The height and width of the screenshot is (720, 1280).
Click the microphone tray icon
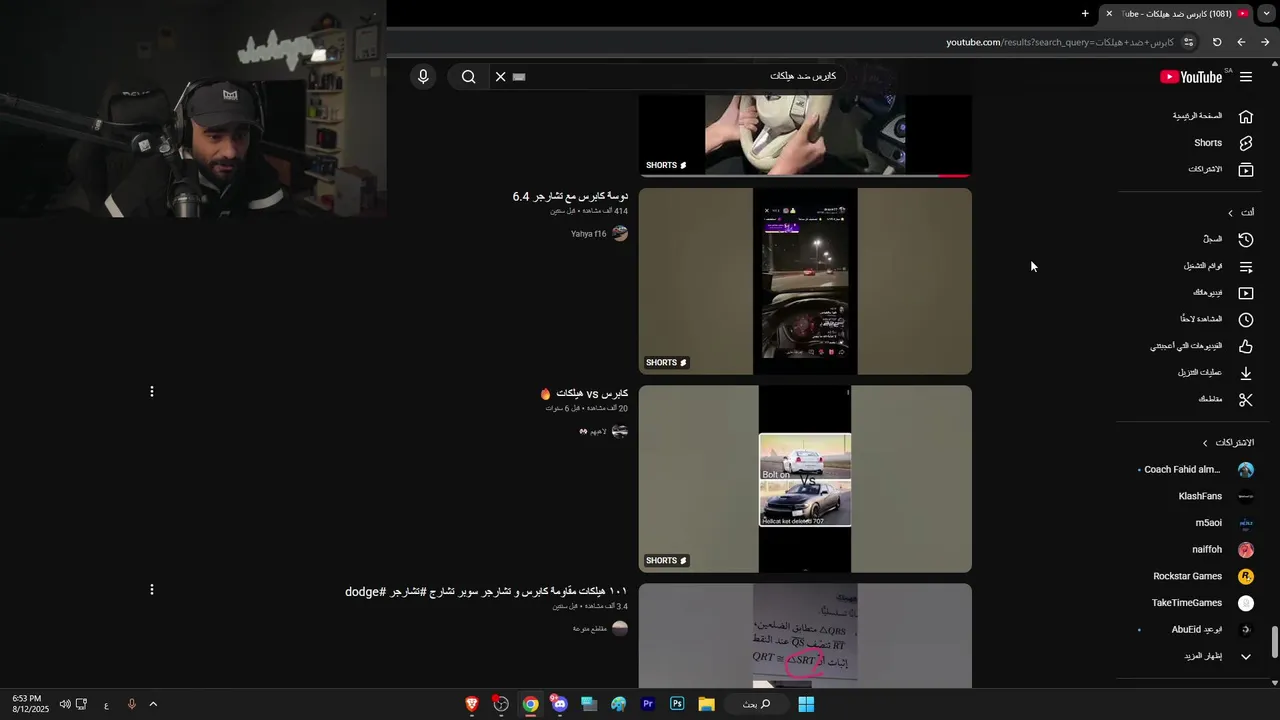[131, 704]
